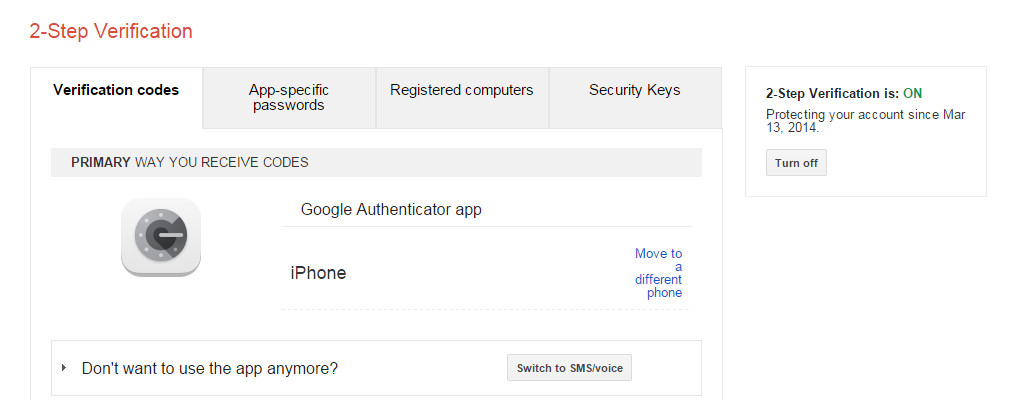Click the "2-Step Verification is:" status label

pyautogui.click(x=832, y=93)
